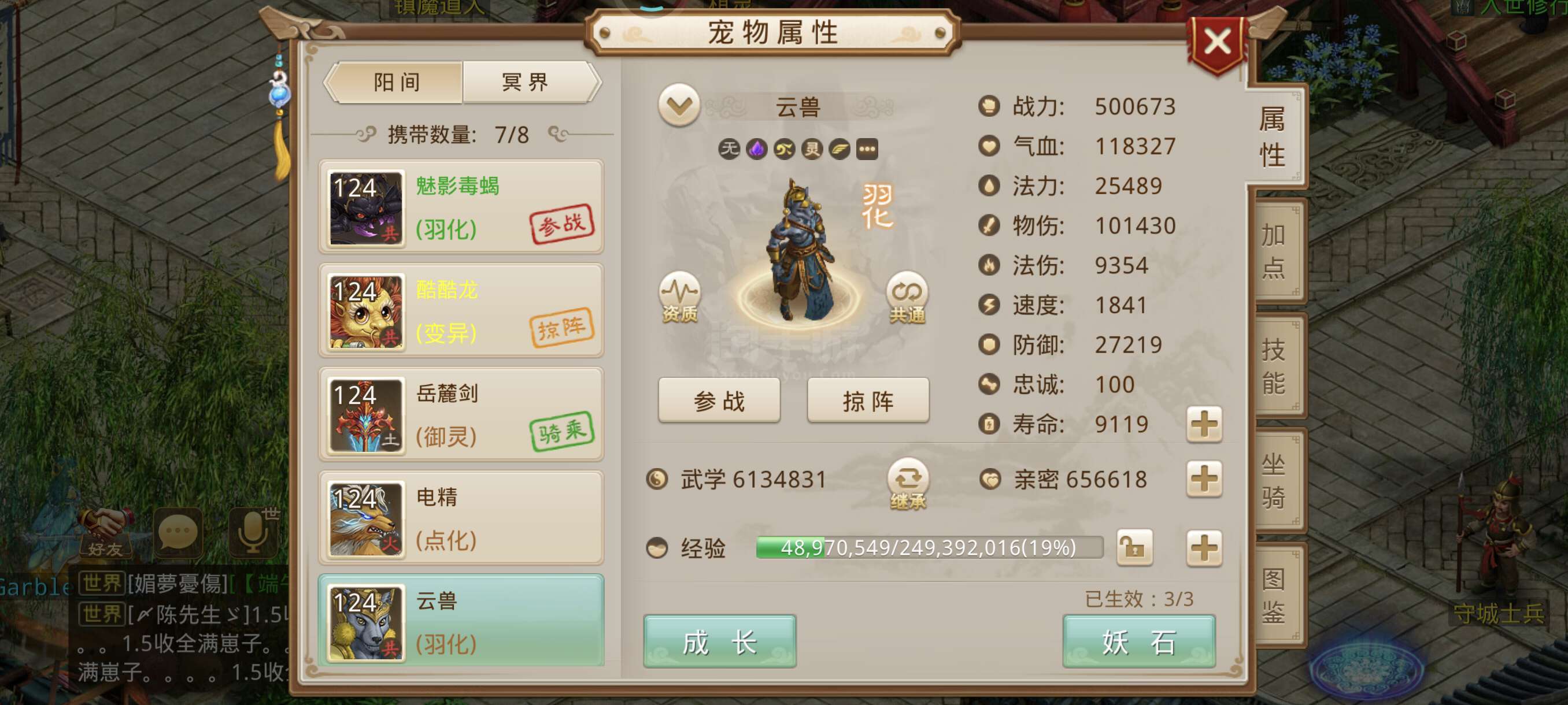Increase 亲密 intimacy with plus button
Image resolution: width=1568 pixels, height=705 pixels.
click(1203, 478)
